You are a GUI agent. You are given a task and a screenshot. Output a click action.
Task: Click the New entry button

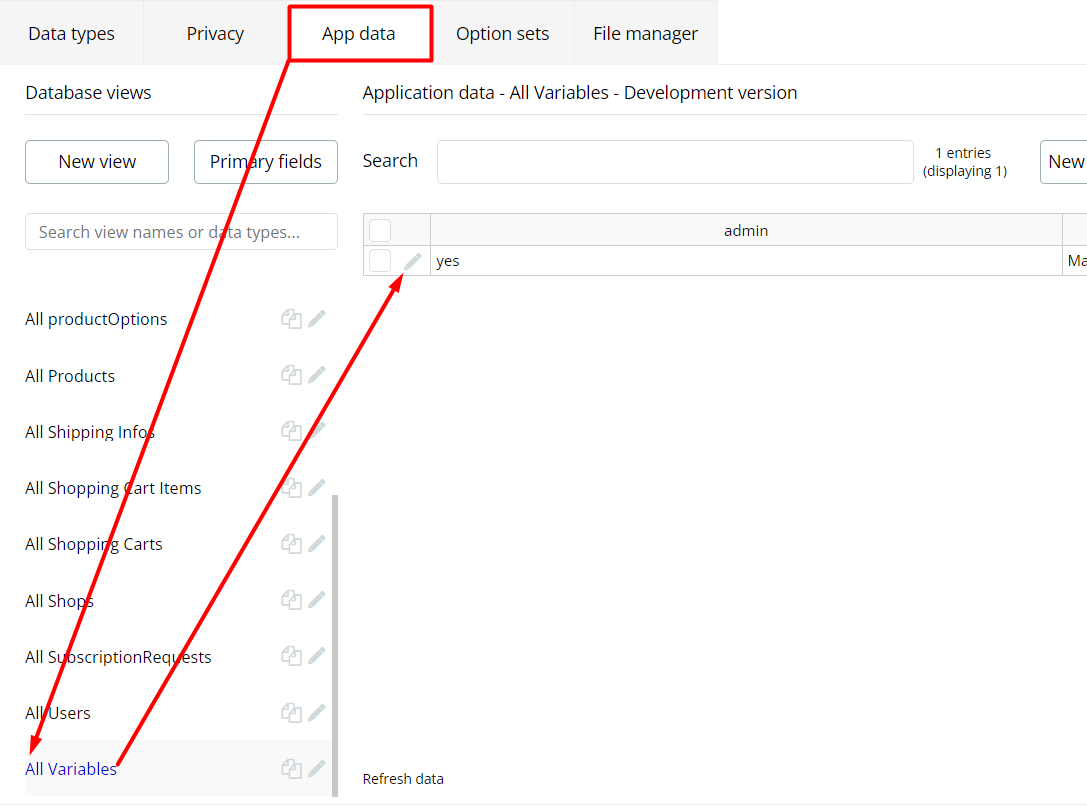(1064, 162)
